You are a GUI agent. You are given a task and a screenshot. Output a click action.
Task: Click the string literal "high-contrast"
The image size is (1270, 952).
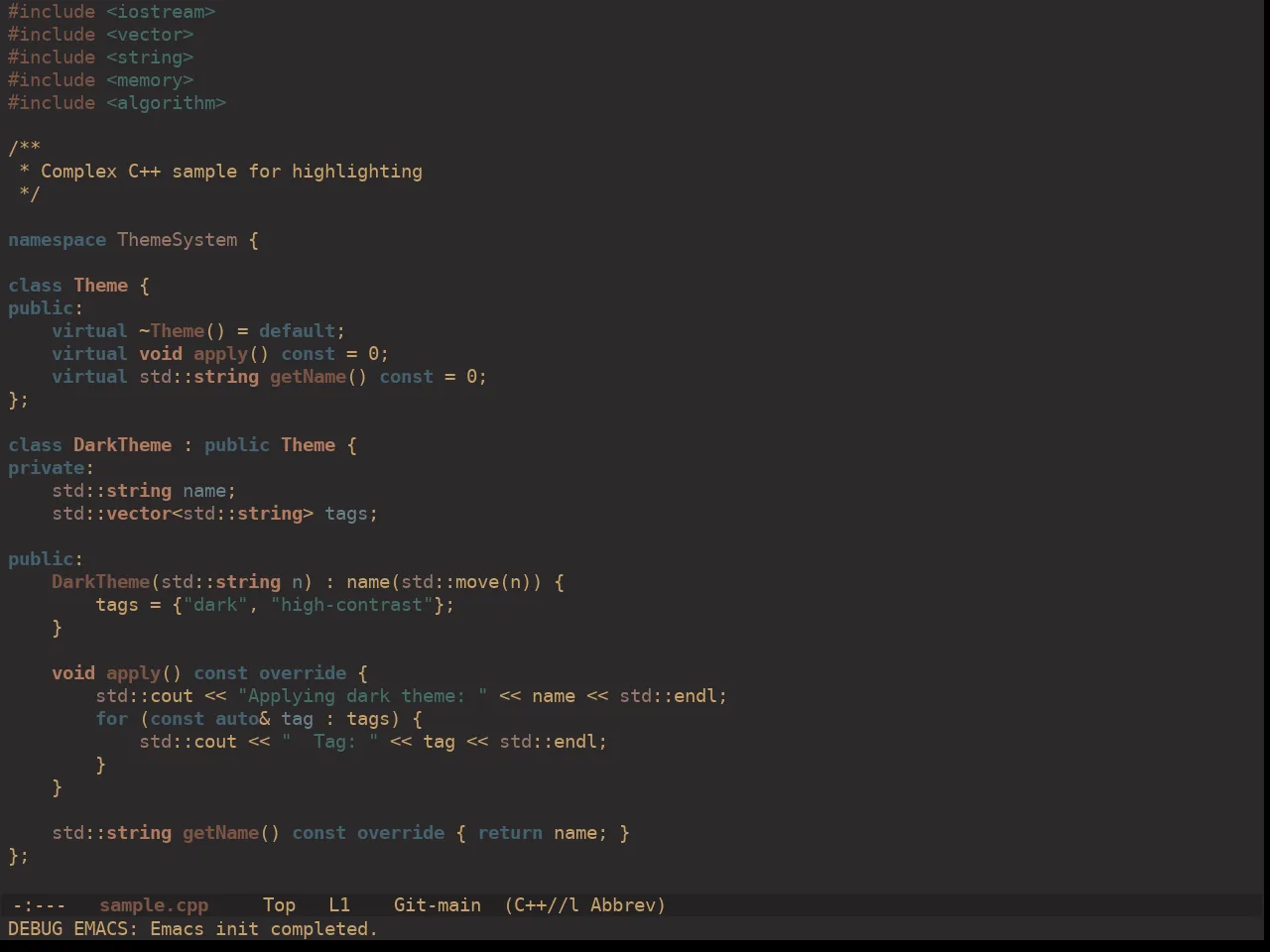tap(351, 605)
